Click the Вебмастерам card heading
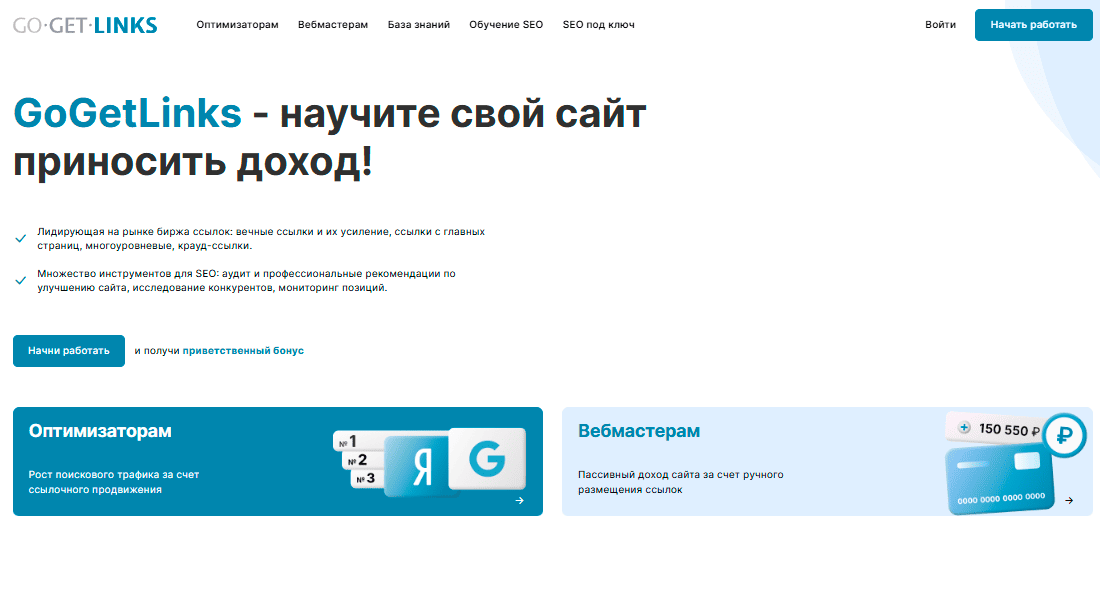The height and width of the screenshot is (600, 1100). (638, 431)
